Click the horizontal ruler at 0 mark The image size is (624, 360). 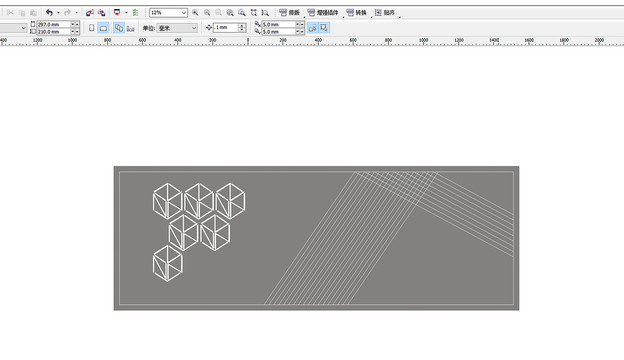point(248,41)
